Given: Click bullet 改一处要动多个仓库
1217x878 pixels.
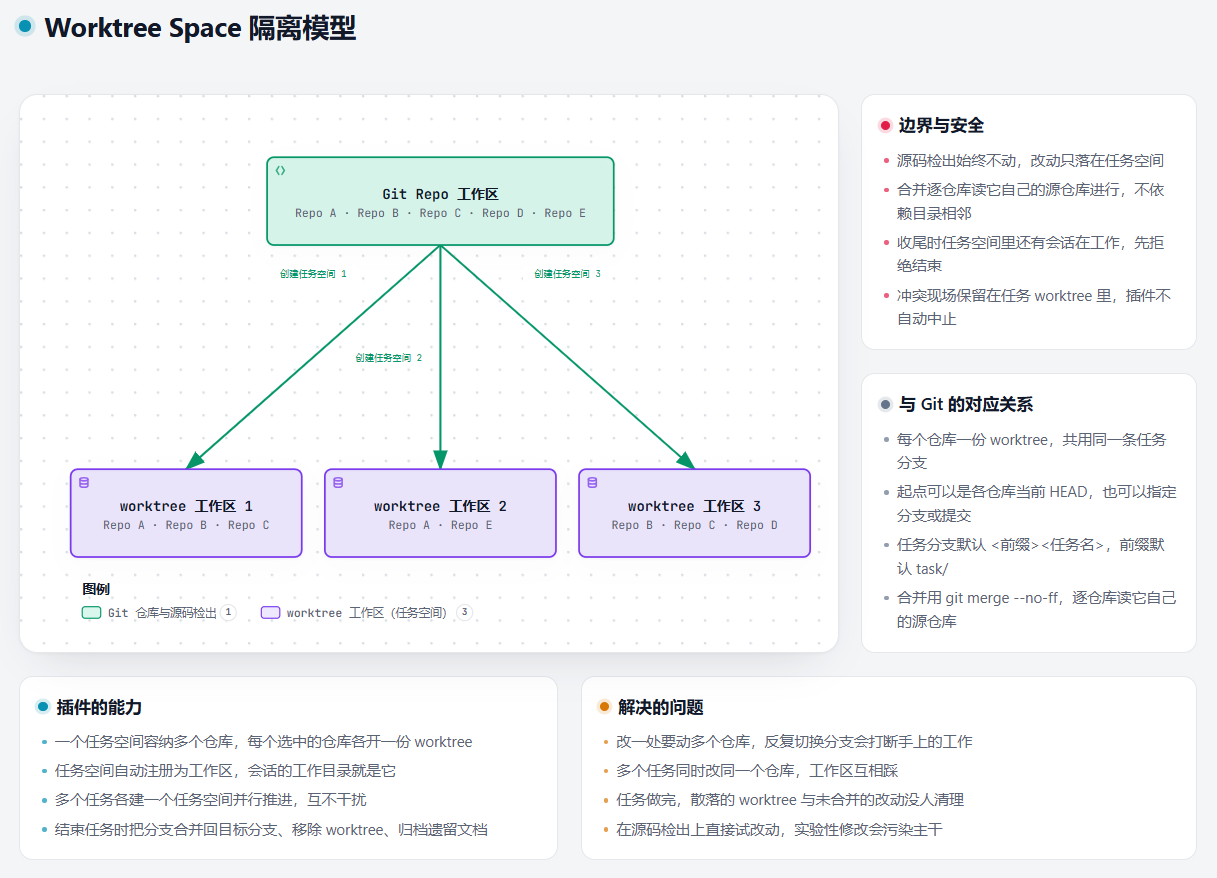Looking at the screenshot, I should [794, 742].
